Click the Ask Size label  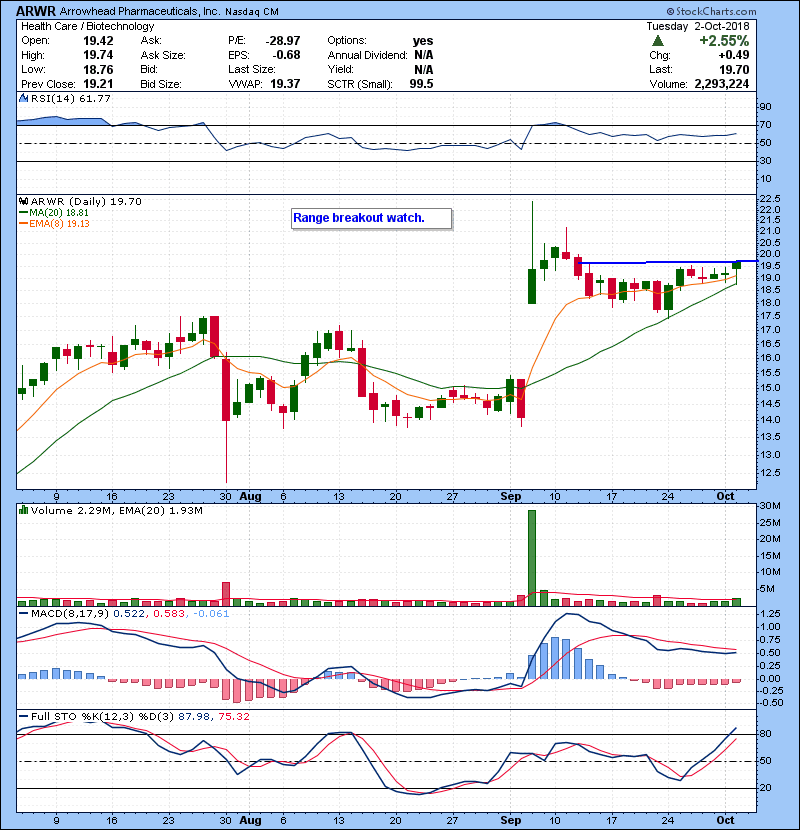pos(163,55)
